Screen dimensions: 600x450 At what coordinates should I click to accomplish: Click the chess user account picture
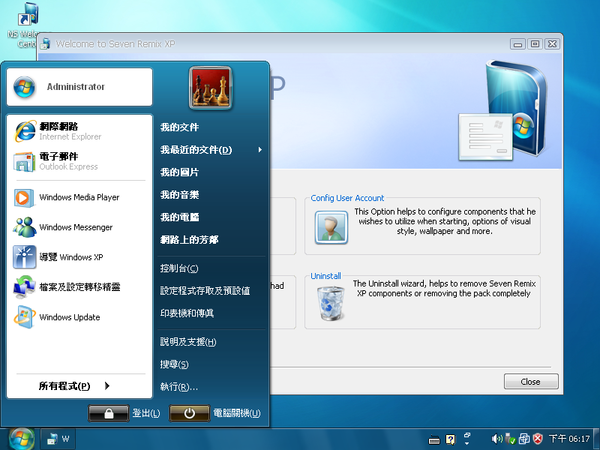(x=210, y=88)
